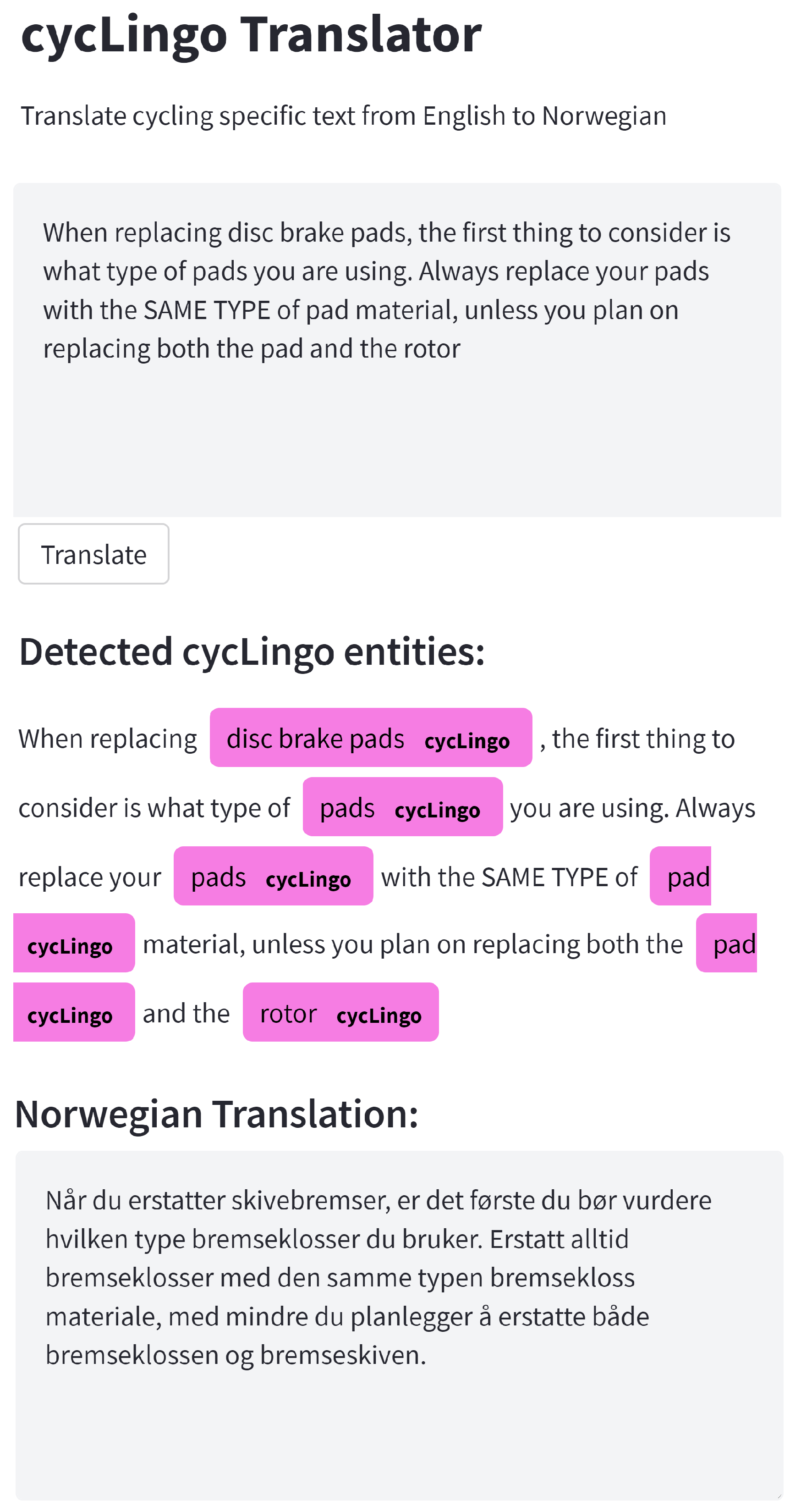Viewport: 801px width, 1512px height.
Task: Click the 'cycLingo Translator' page title
Action: click(251, 34)
